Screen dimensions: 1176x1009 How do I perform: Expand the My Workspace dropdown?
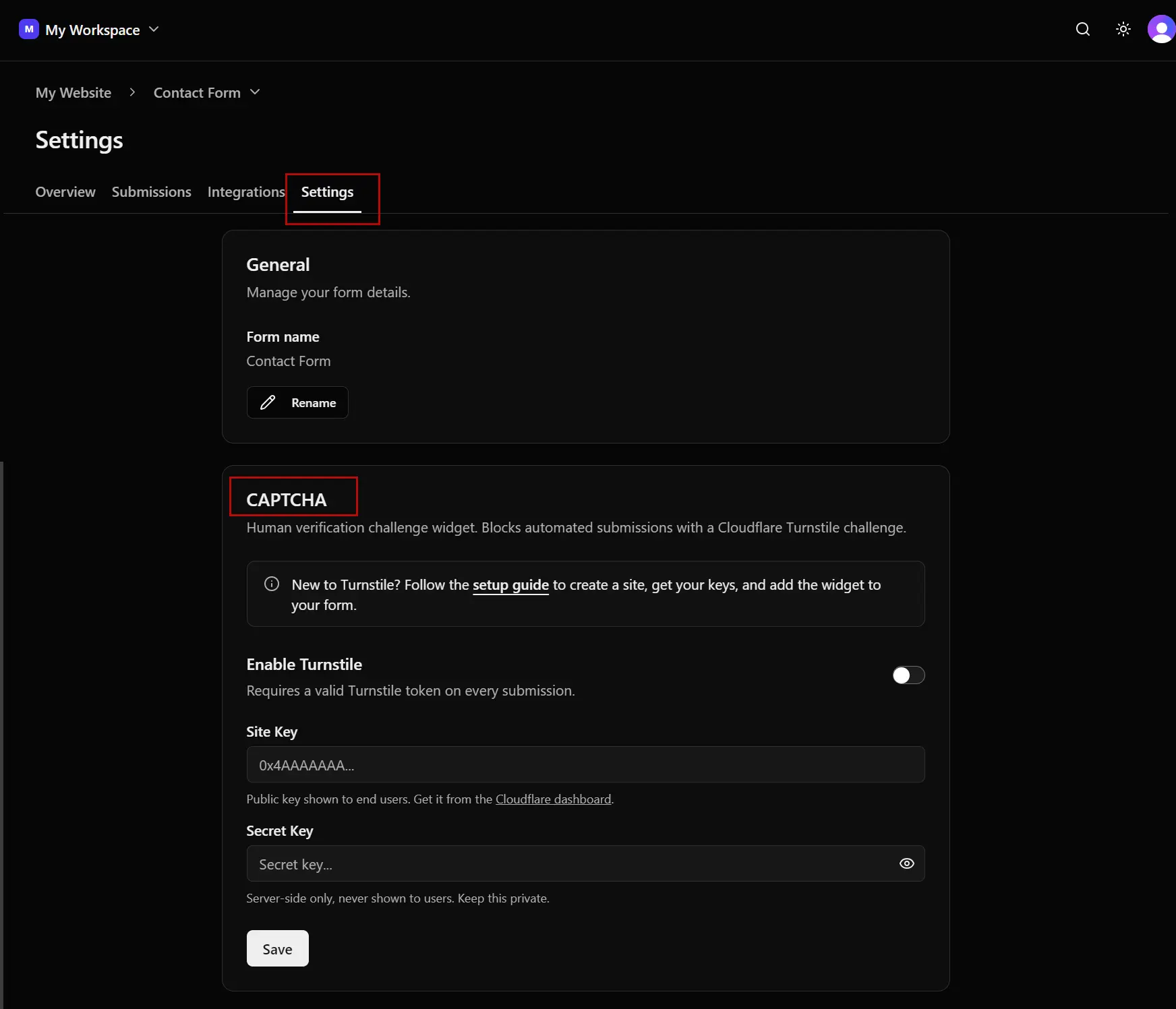coord(154,29)
